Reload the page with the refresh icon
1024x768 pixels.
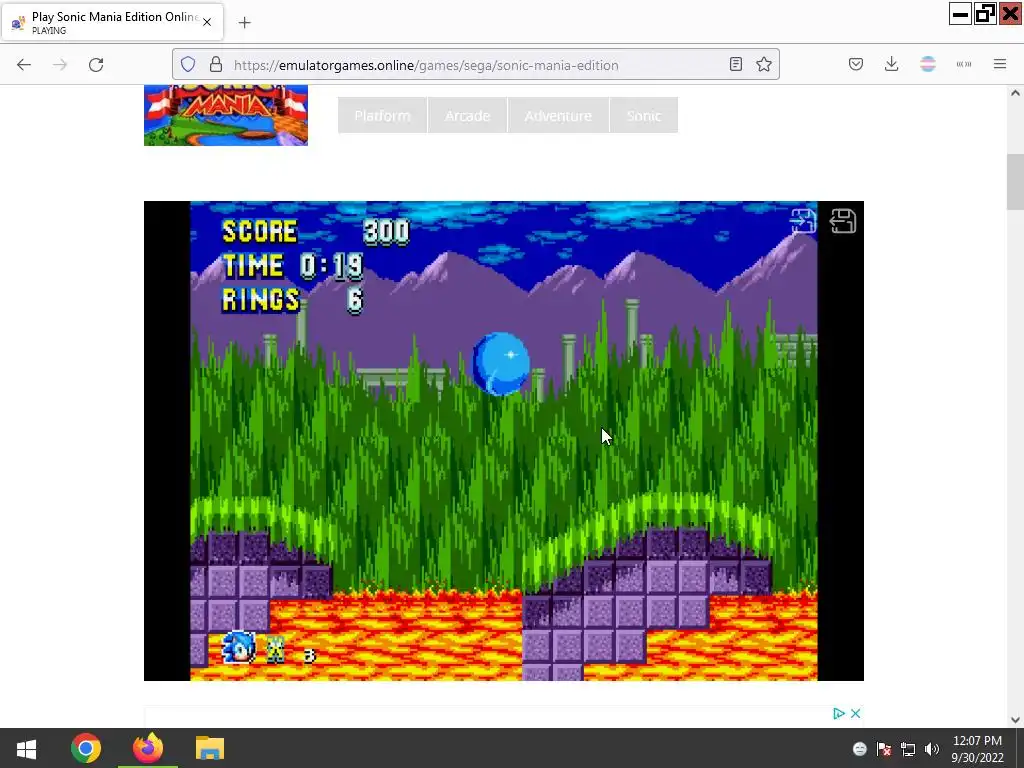click(x=96, y=65)
